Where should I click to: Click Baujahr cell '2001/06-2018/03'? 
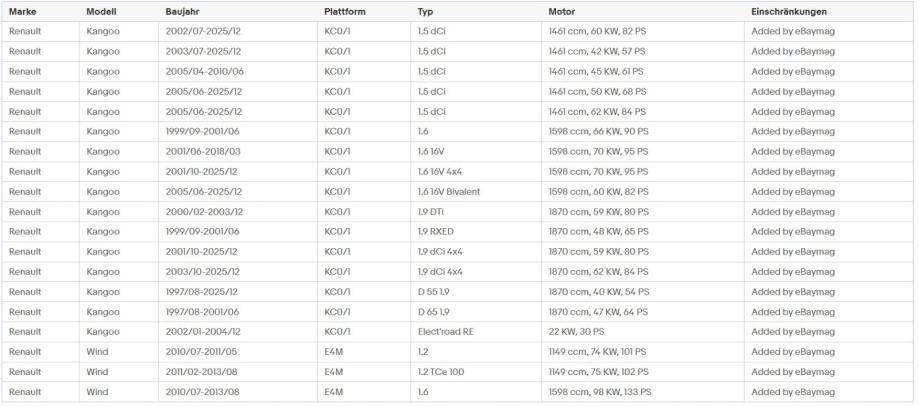coord(204,151)
